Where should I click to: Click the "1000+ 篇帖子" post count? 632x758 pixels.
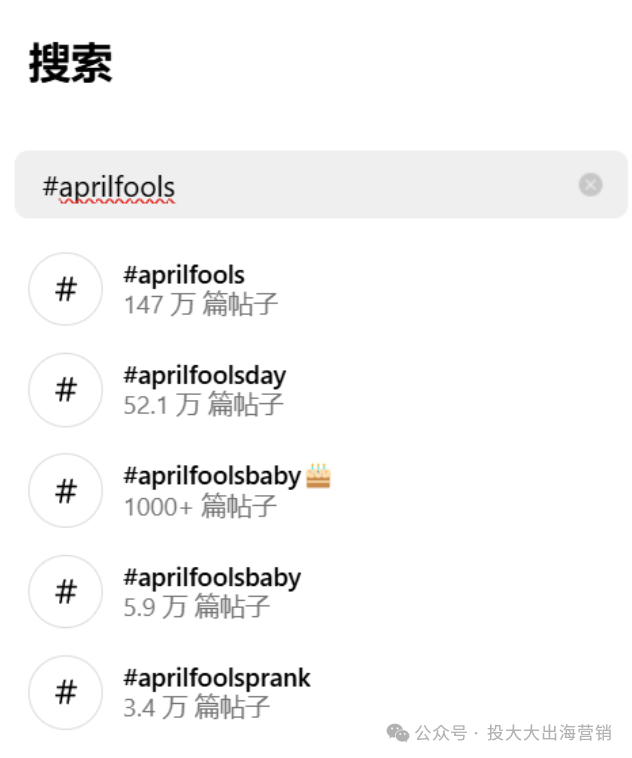coord(201,506)
